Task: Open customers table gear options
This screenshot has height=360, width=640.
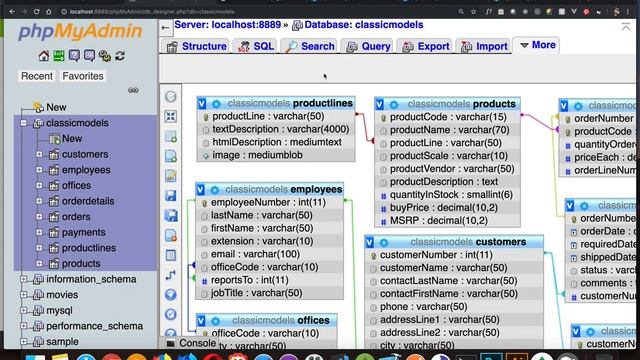Action: (384, 242)
